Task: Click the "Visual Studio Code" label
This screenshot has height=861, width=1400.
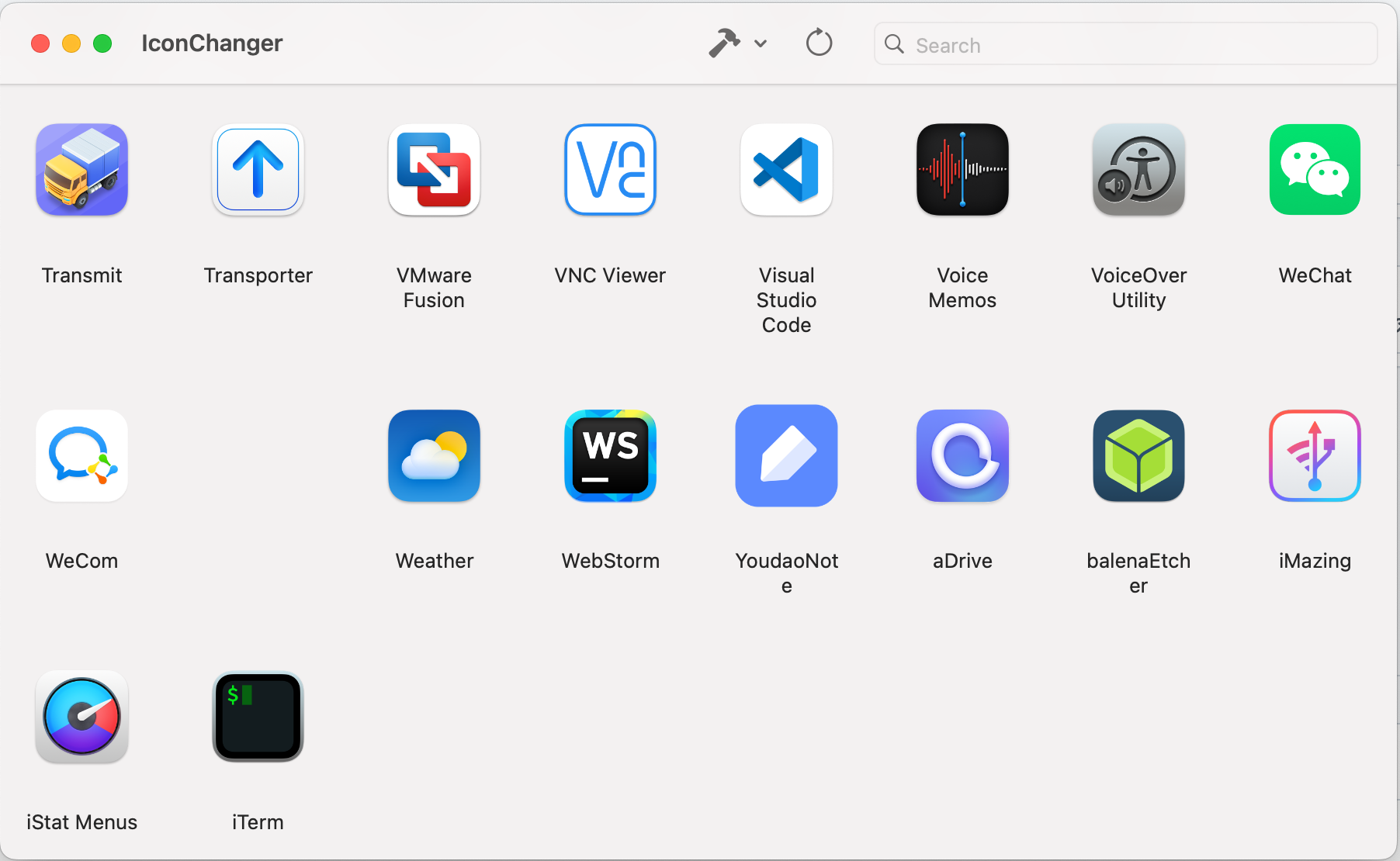Action: [786, 300]
